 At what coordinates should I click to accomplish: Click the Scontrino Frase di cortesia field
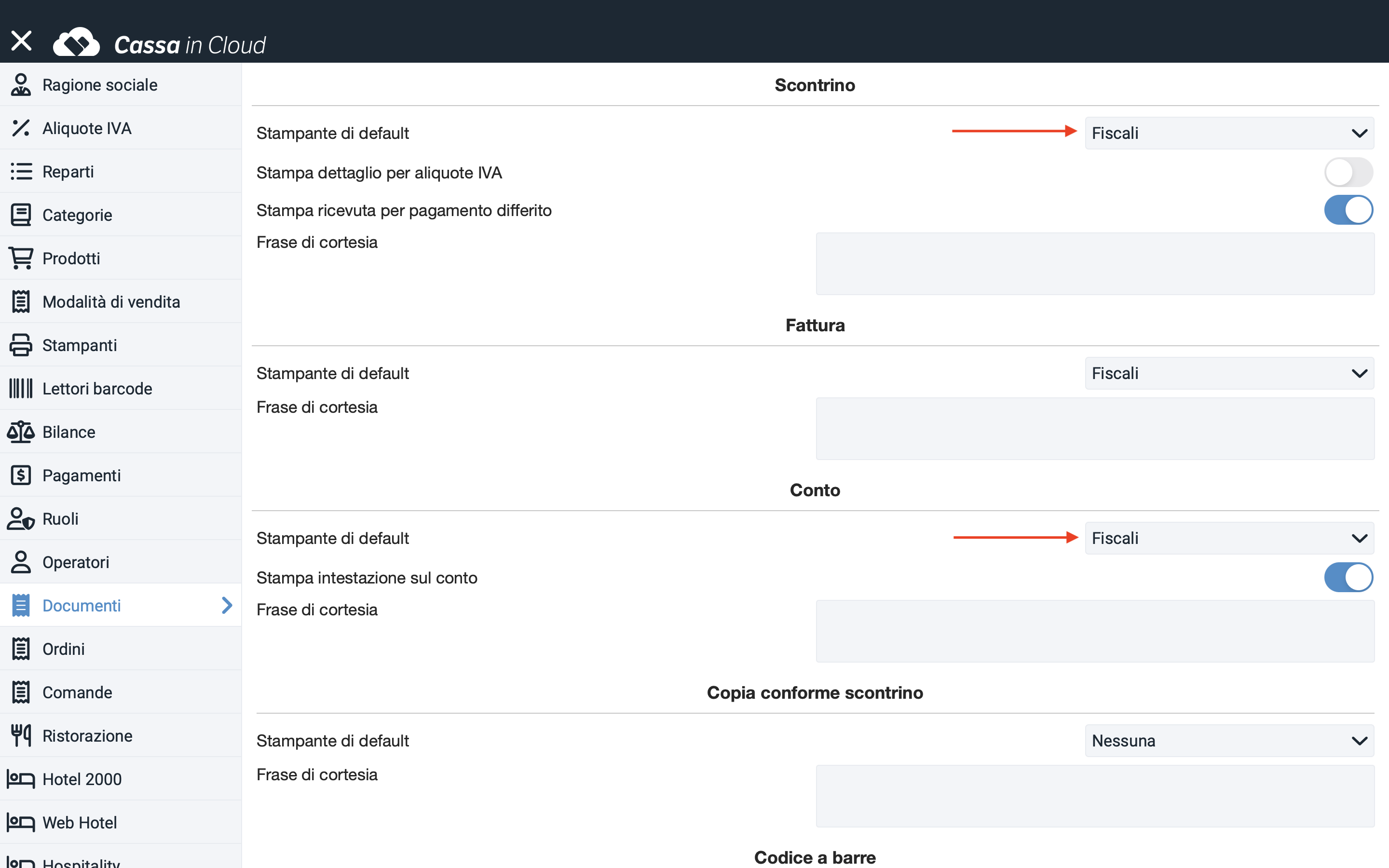click(1094, 263)
